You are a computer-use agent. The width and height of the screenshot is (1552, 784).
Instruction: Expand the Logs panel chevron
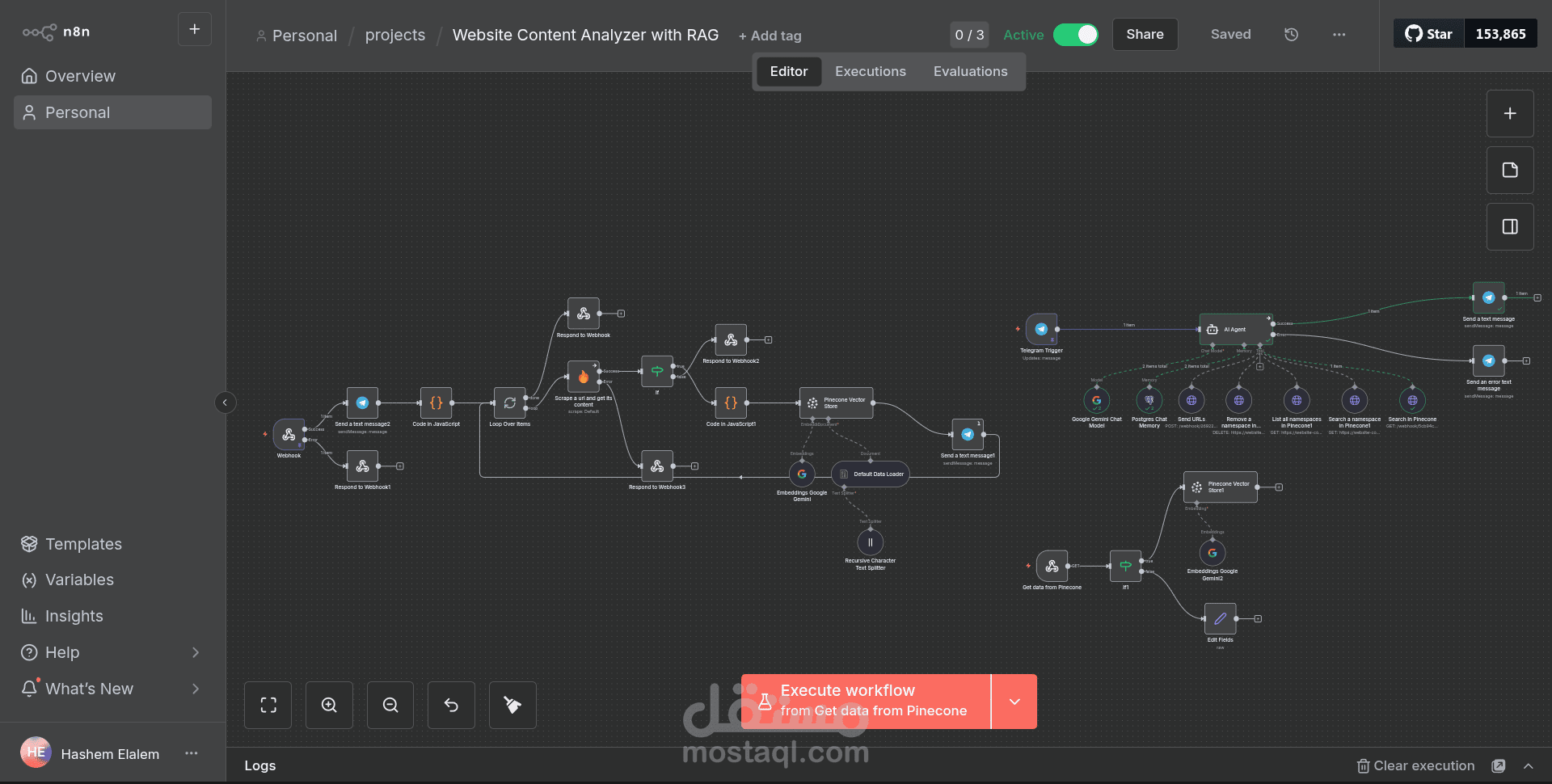pos(1529,765)
